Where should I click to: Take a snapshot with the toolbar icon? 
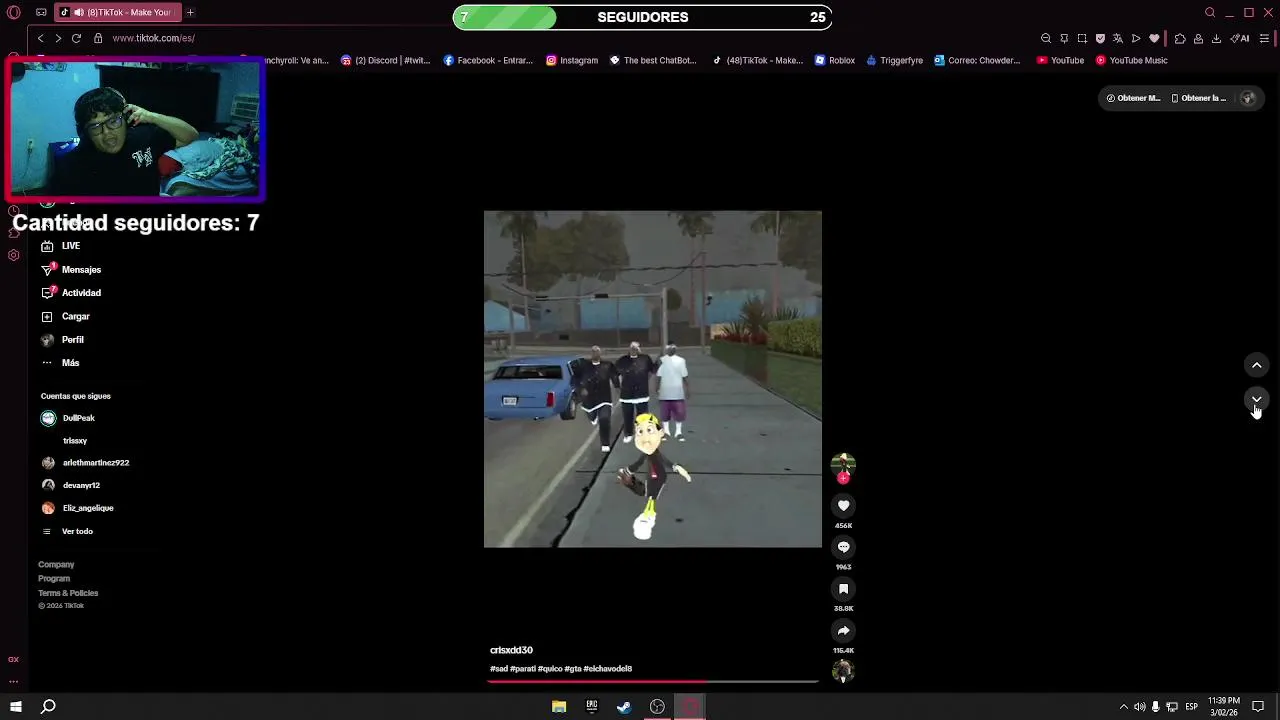point(1082,38)
